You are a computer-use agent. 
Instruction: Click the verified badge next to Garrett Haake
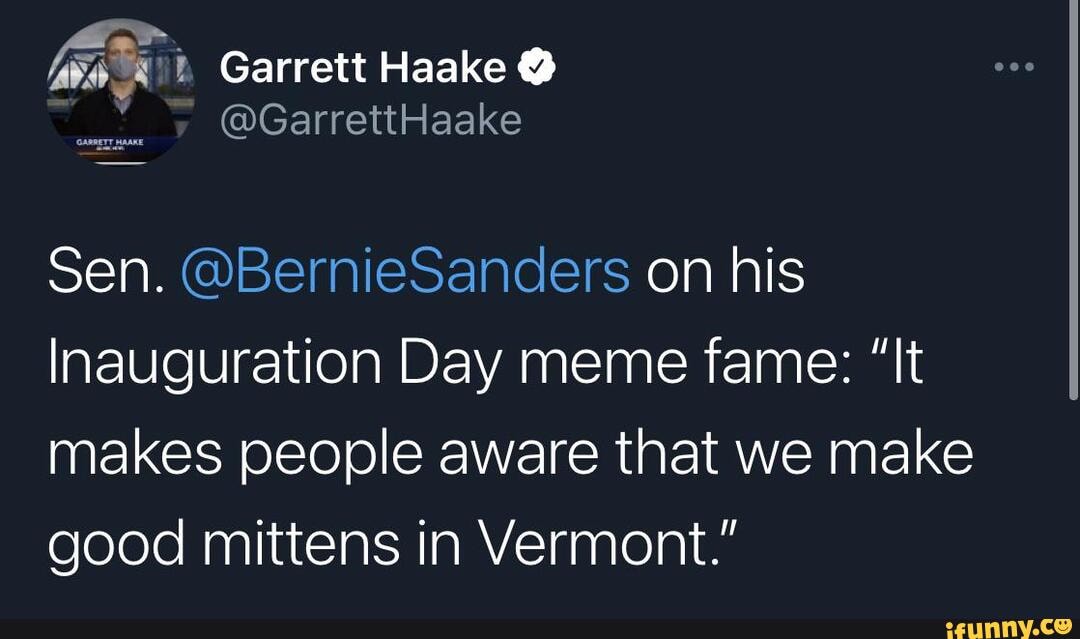(x=537, y=65)
